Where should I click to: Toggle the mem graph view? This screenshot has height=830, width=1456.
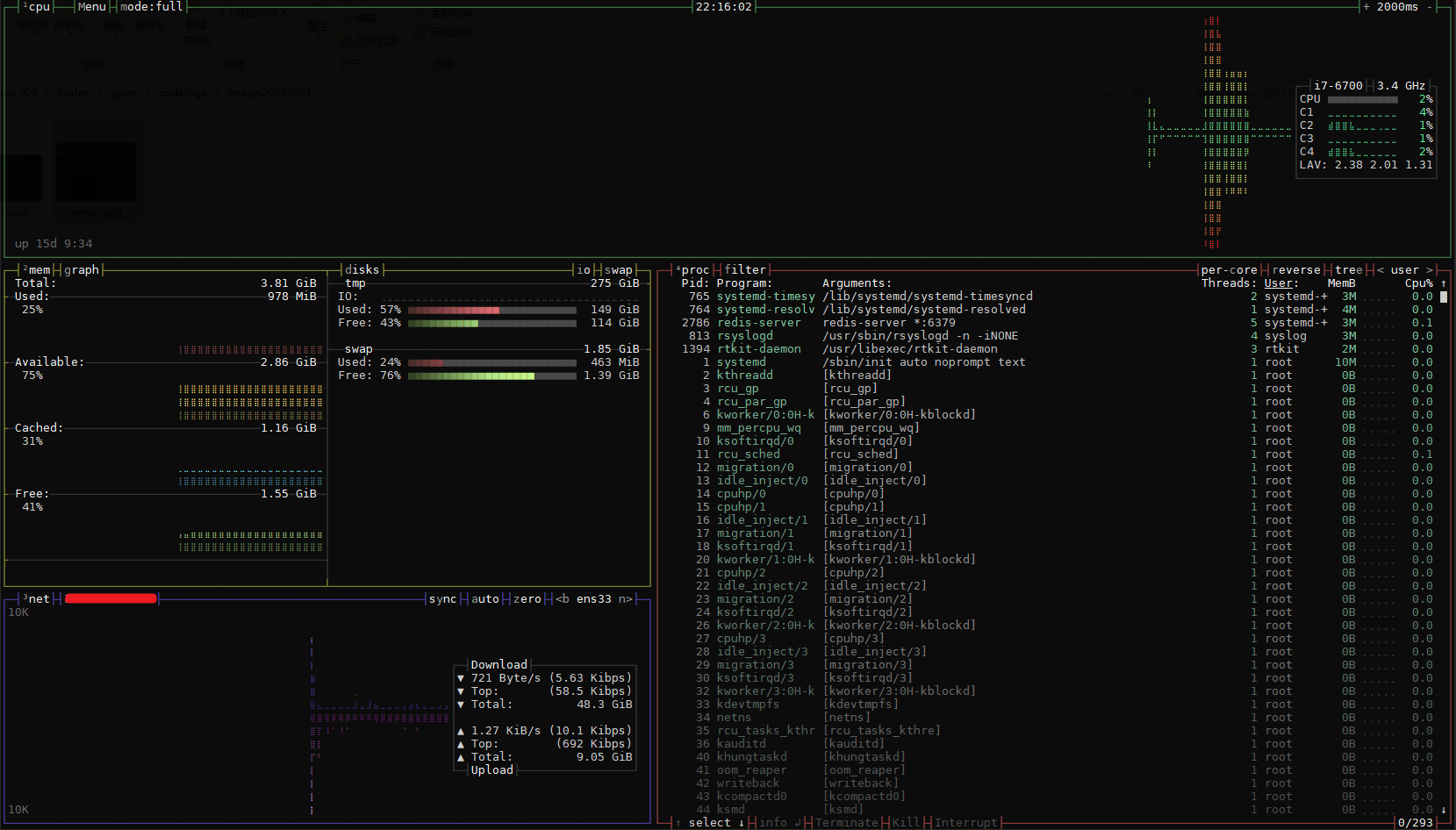point(82,270)
